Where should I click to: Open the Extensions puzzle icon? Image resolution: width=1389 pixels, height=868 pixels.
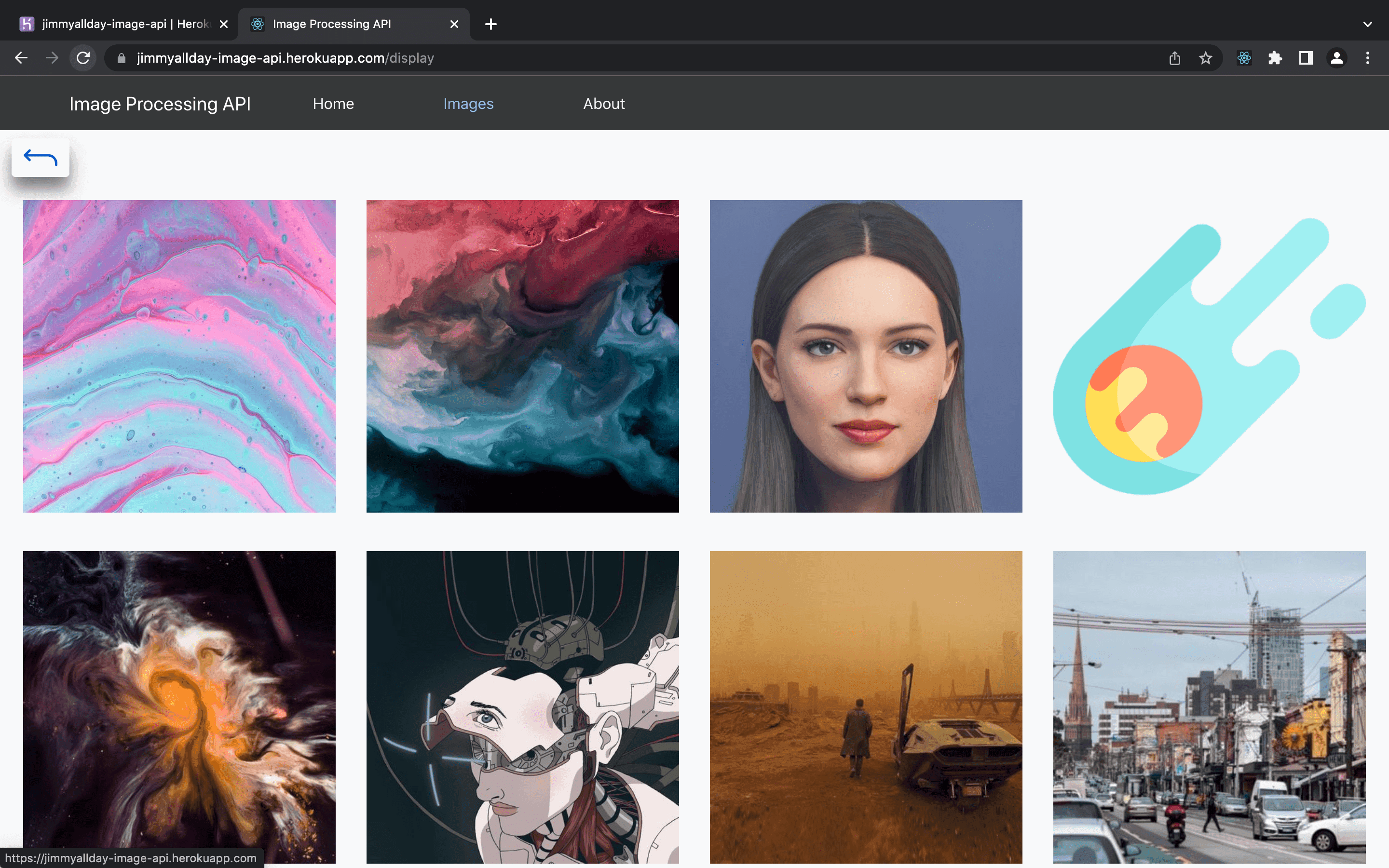point(1275,58)
